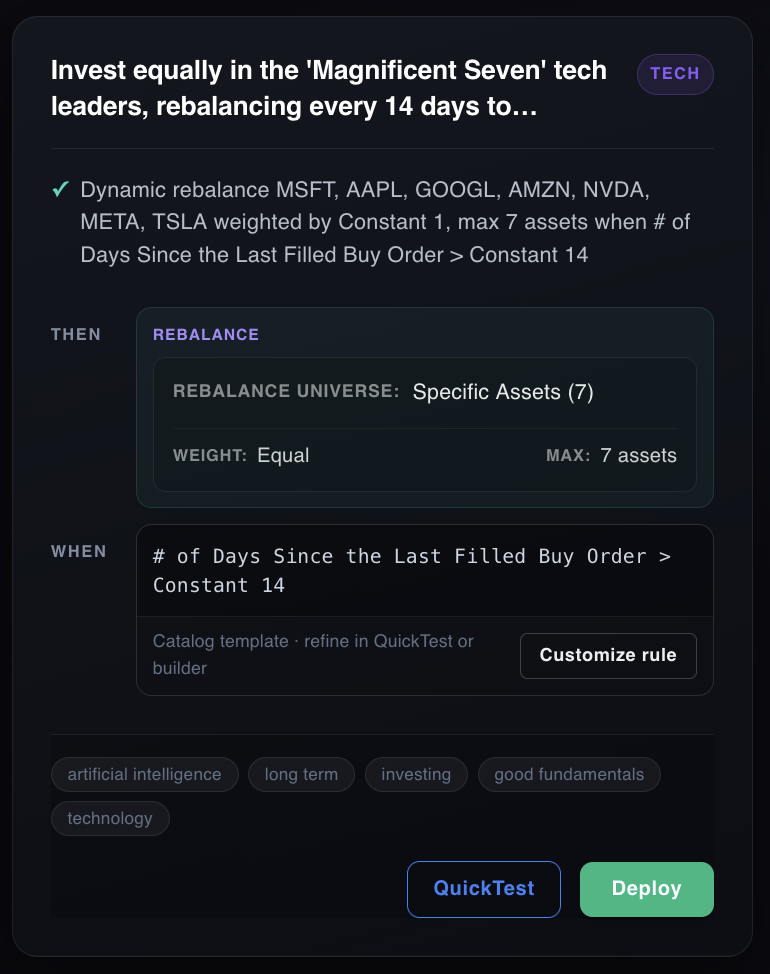Click the TECH category badge

click(675, 74)
